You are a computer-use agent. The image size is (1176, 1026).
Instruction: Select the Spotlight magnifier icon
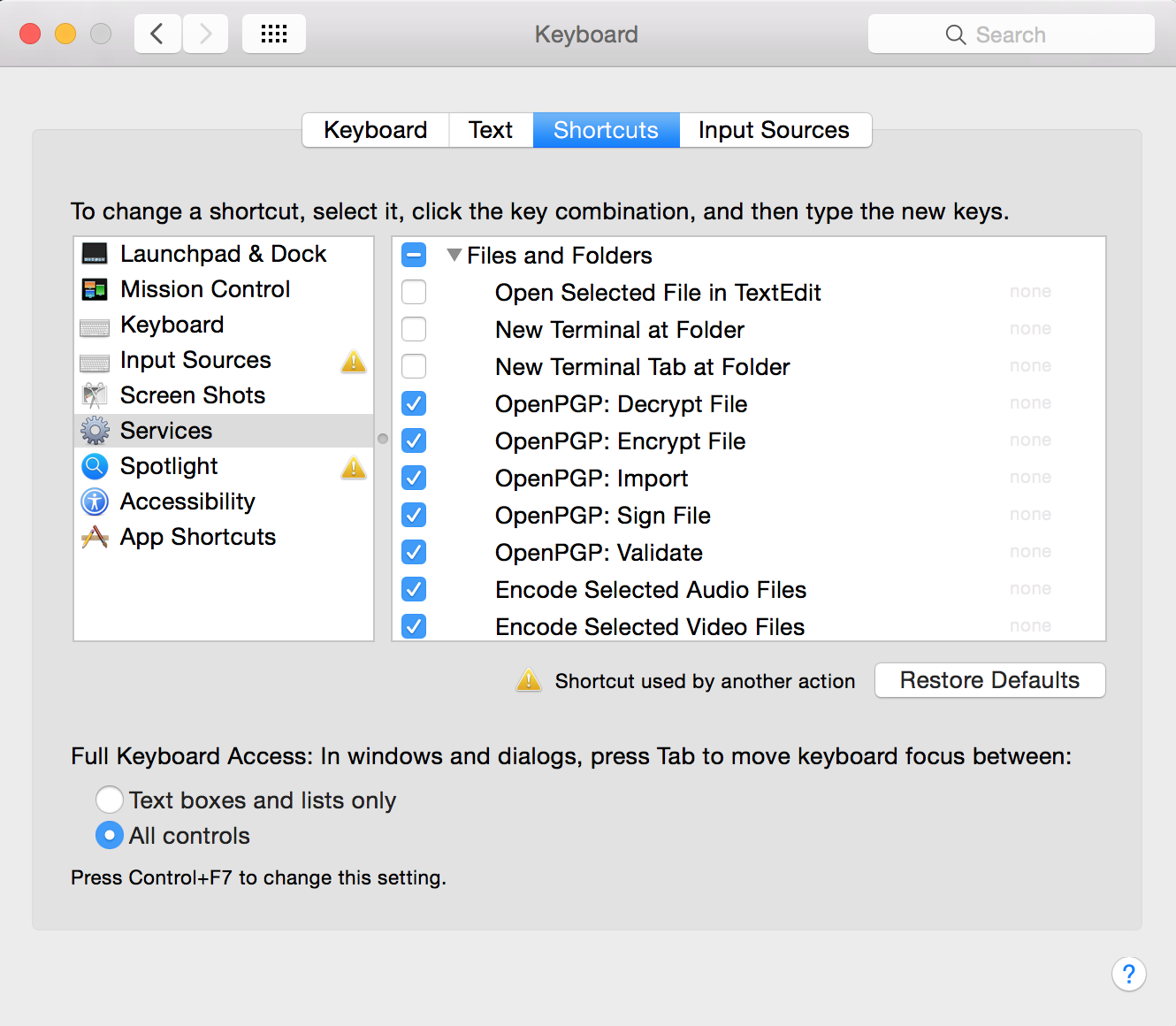pos(95,466)
